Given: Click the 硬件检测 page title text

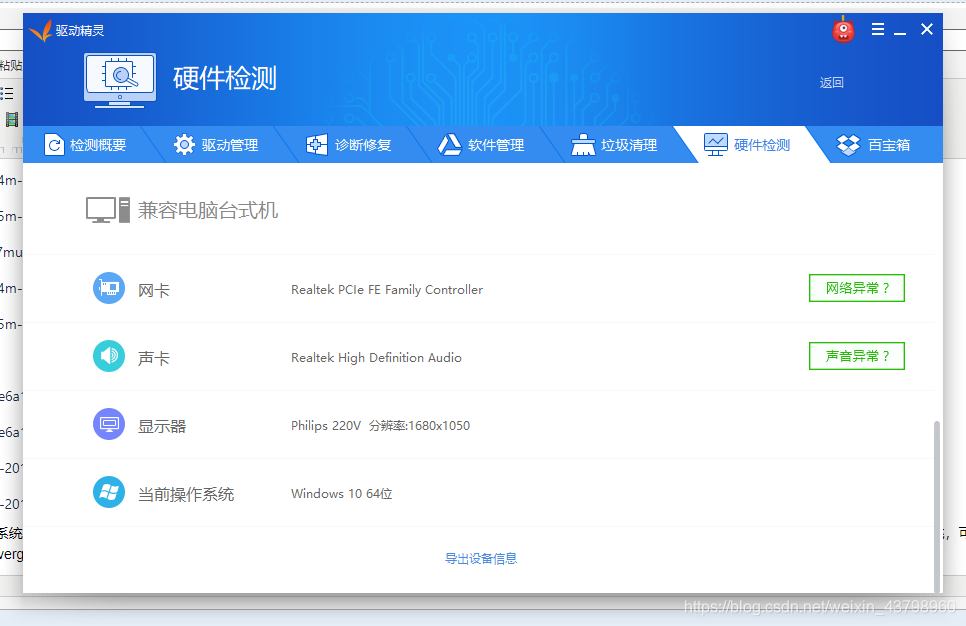Looking at the screenshot, I should (225, 78).
